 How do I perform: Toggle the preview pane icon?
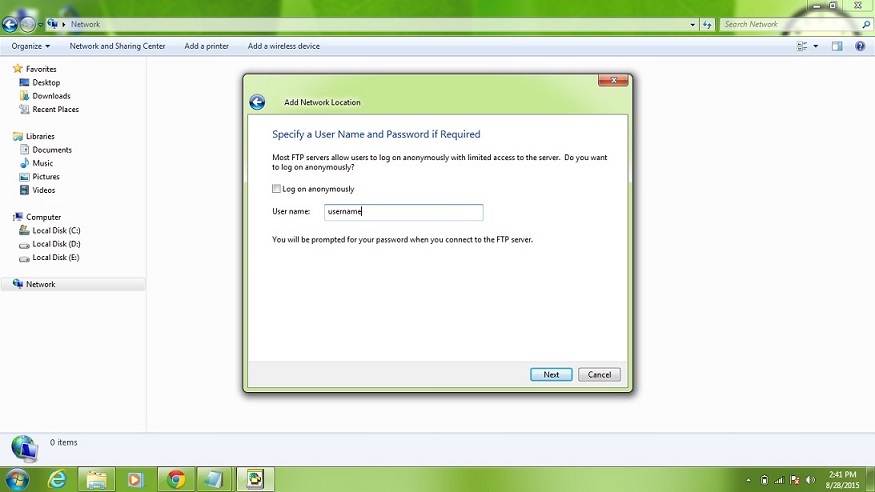pyautogui.click(x=836, y=46)
